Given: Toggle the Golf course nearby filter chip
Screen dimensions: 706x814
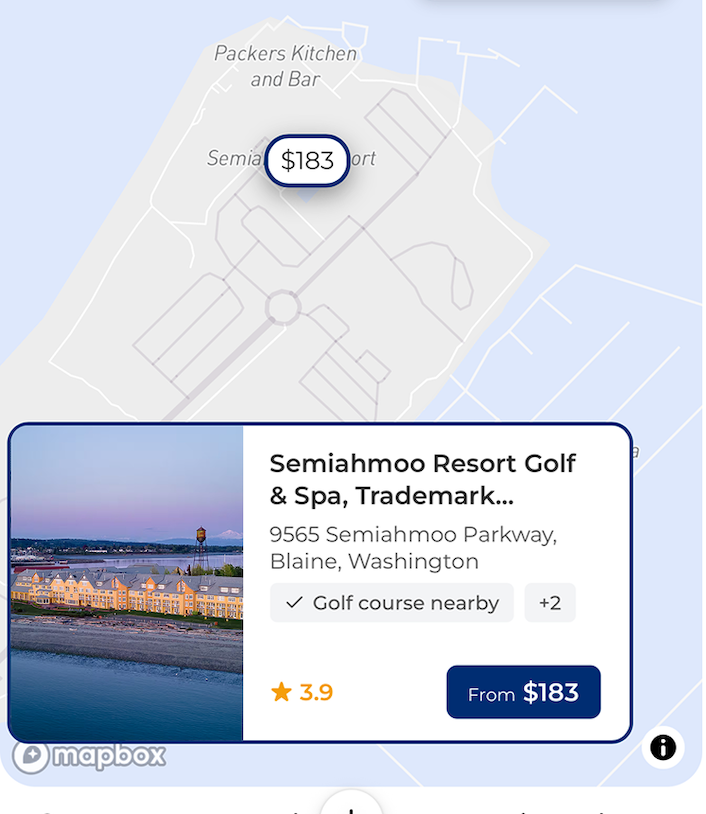Looking at the screenshot, I should tap(391, 603).
